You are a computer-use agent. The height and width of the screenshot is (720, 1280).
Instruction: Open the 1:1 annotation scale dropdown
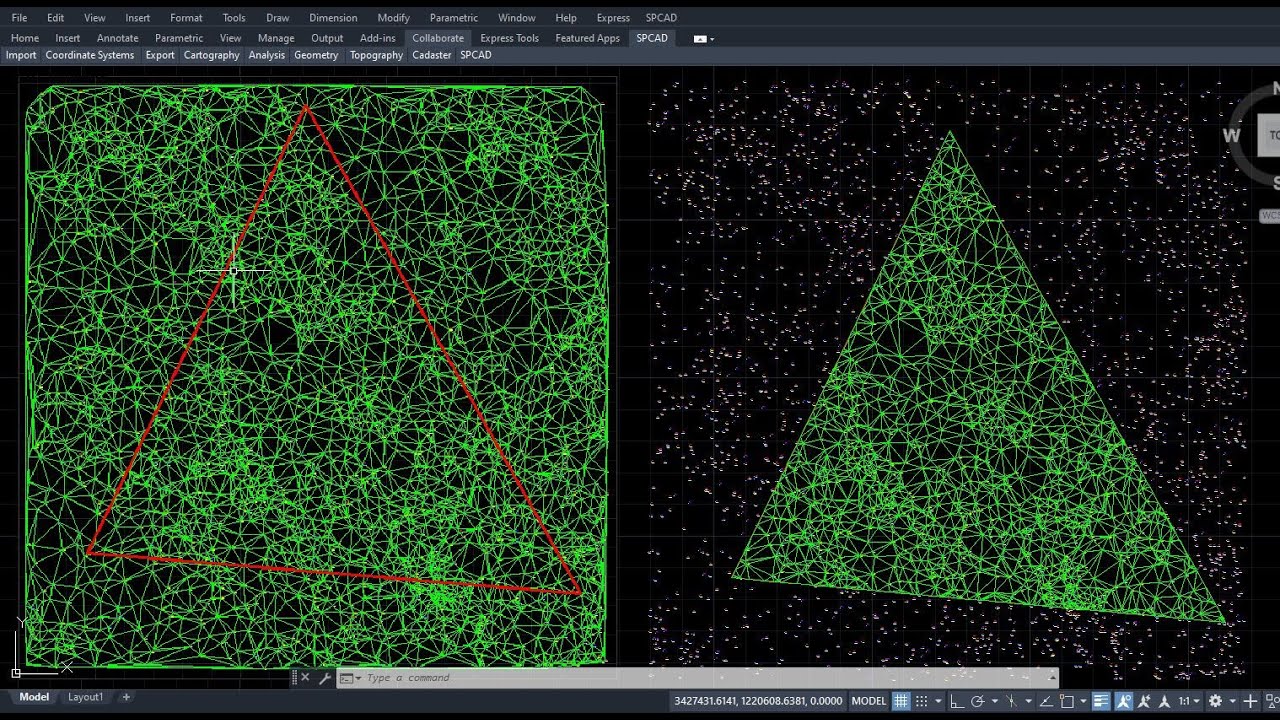1189,701
